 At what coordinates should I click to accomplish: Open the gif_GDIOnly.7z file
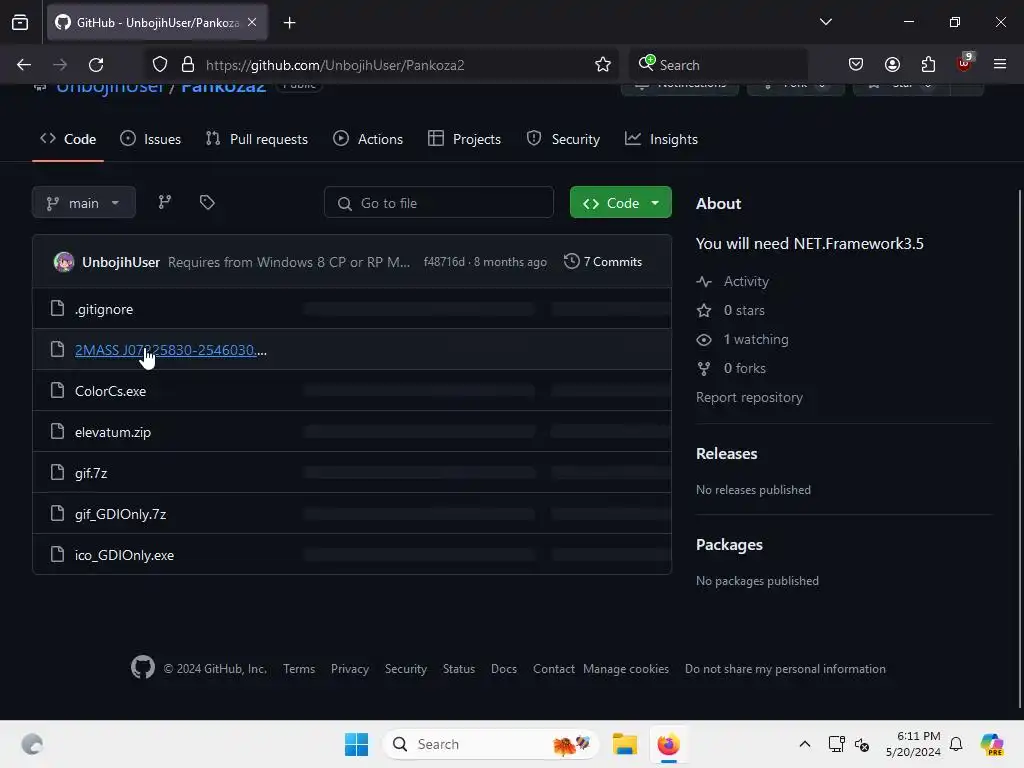(120, 514)
